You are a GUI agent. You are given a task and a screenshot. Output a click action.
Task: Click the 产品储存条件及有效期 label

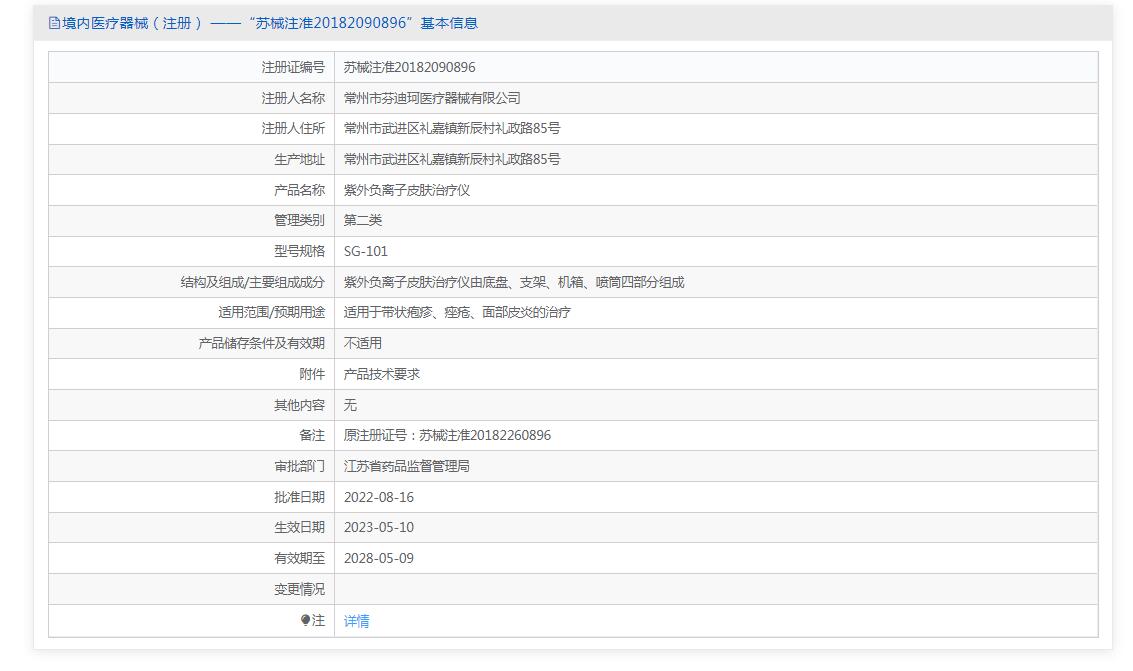pyautogui.click(x=262, y=344)
